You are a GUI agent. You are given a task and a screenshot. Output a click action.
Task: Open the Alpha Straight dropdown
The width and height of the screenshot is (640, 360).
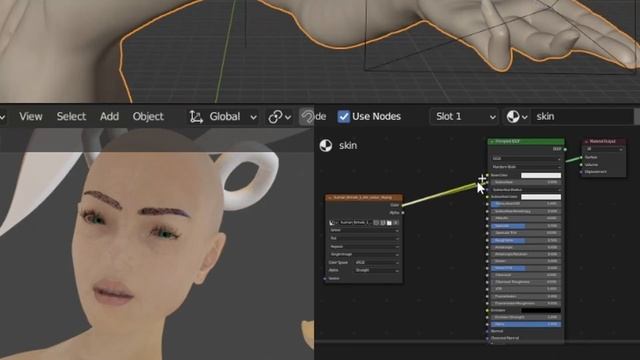(x=377, y=270)
